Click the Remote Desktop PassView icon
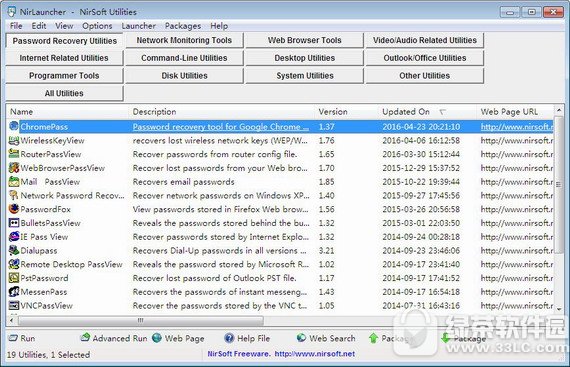The height and width of the screenshot is (367, 570). tap(13, 264)
